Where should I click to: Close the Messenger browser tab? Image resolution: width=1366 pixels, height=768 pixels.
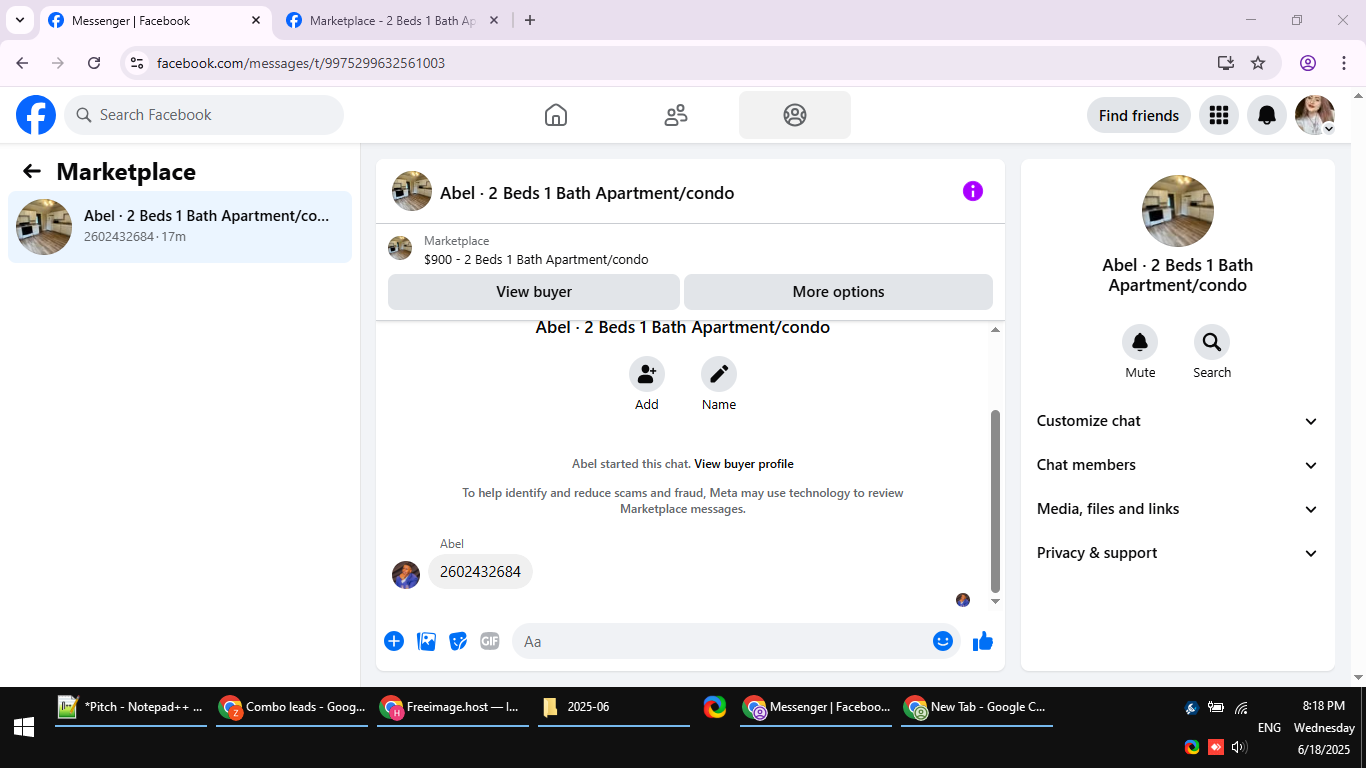[256, 20]
